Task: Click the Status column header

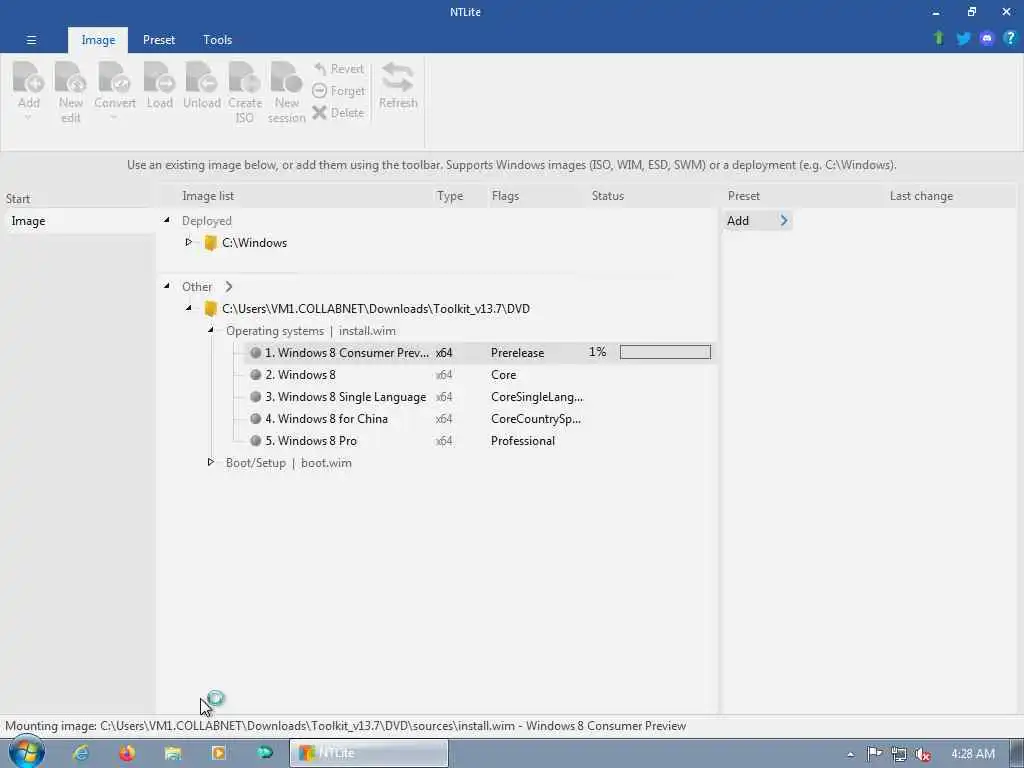Action: 607,196
